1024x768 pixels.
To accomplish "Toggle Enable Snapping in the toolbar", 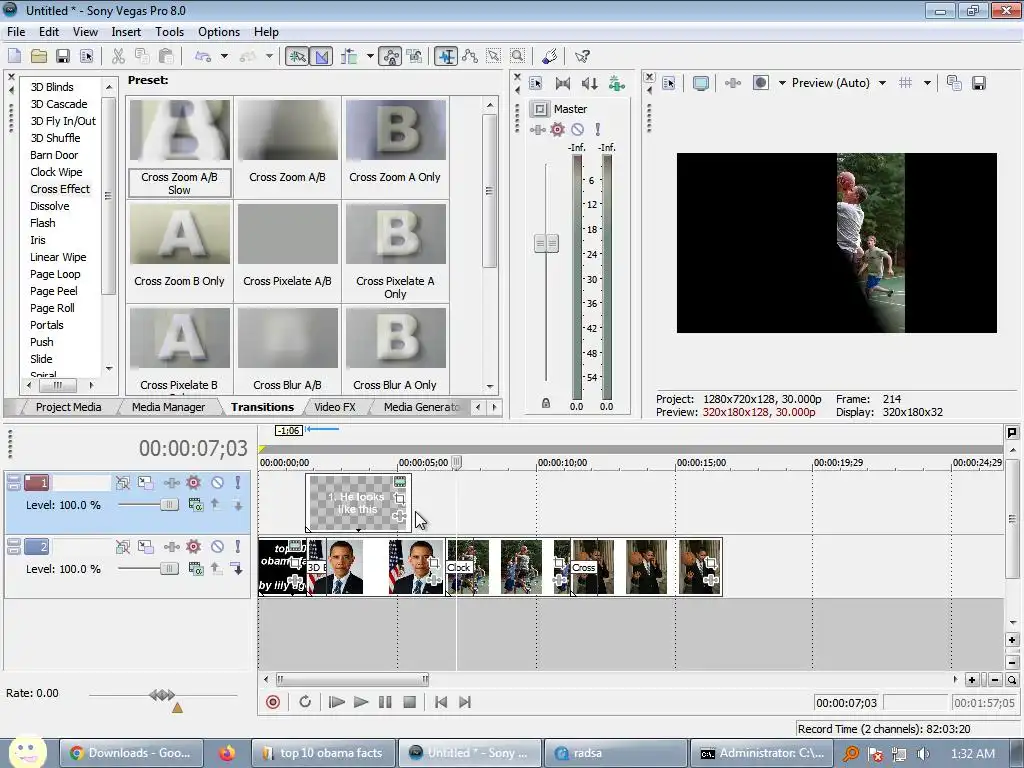I will click(297, 56).
